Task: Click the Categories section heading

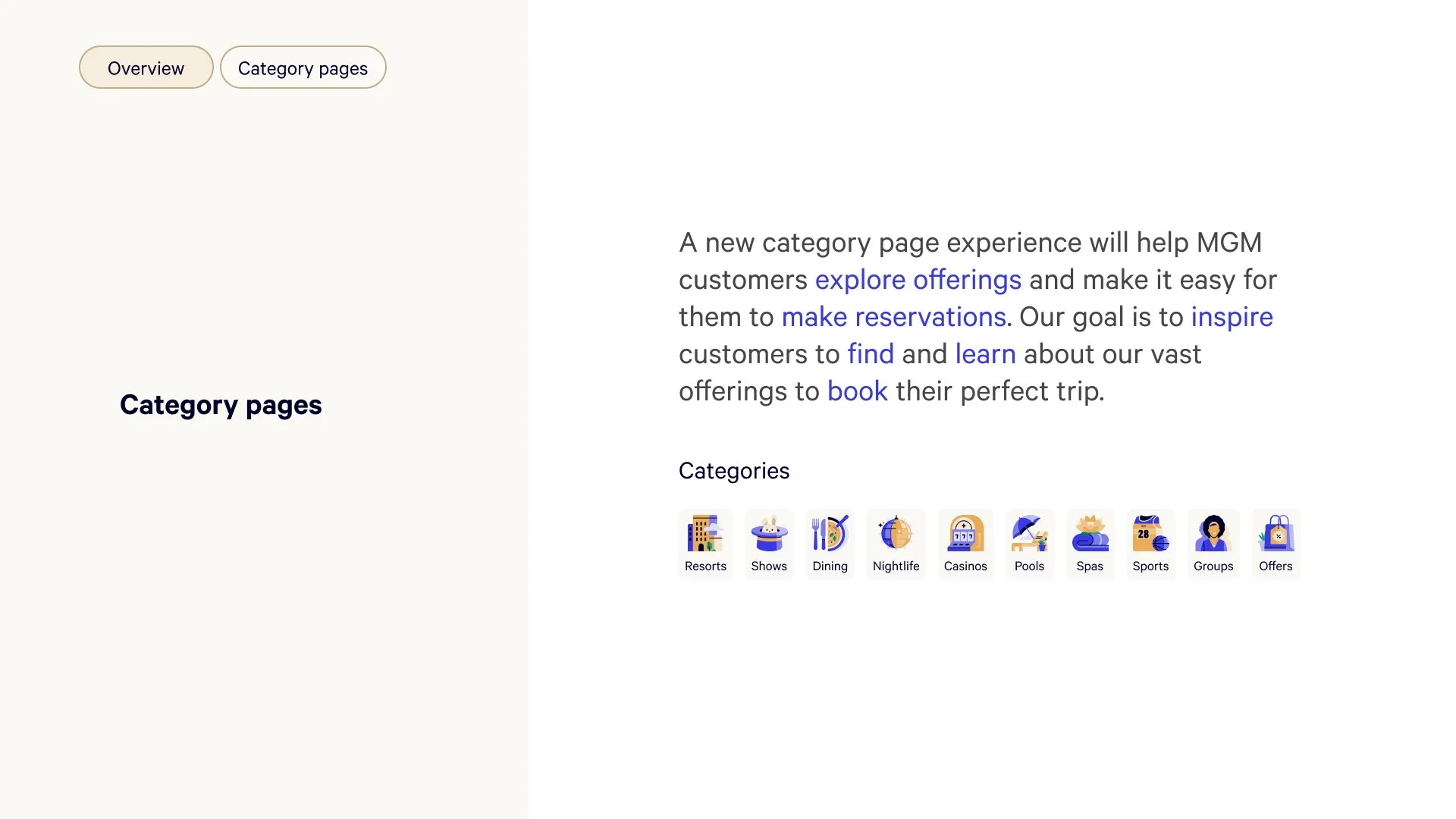Action: pos(734,471)
